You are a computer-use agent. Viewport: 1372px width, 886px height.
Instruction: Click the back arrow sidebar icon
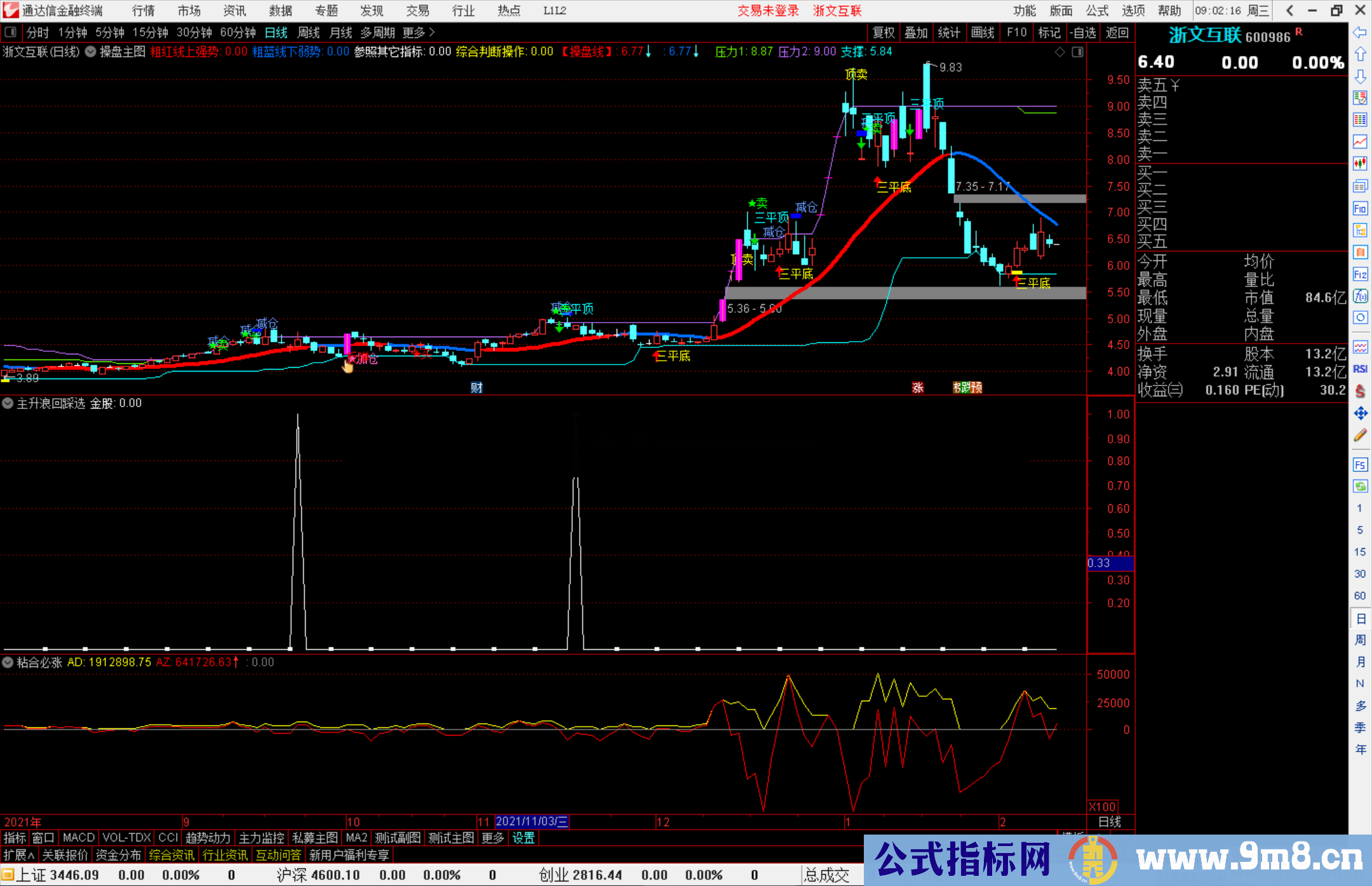[1360, 33]
